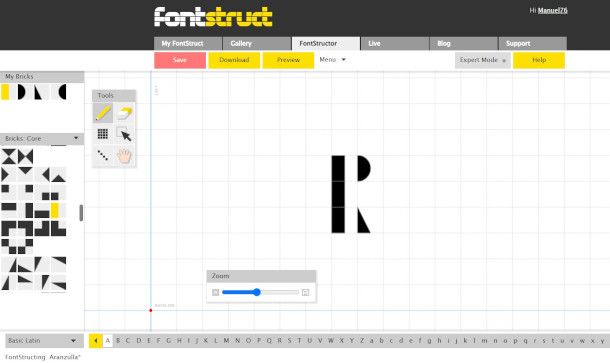
Task: Click the FontStruct logo
Action: pyautogui.click(x=213, y=17)
